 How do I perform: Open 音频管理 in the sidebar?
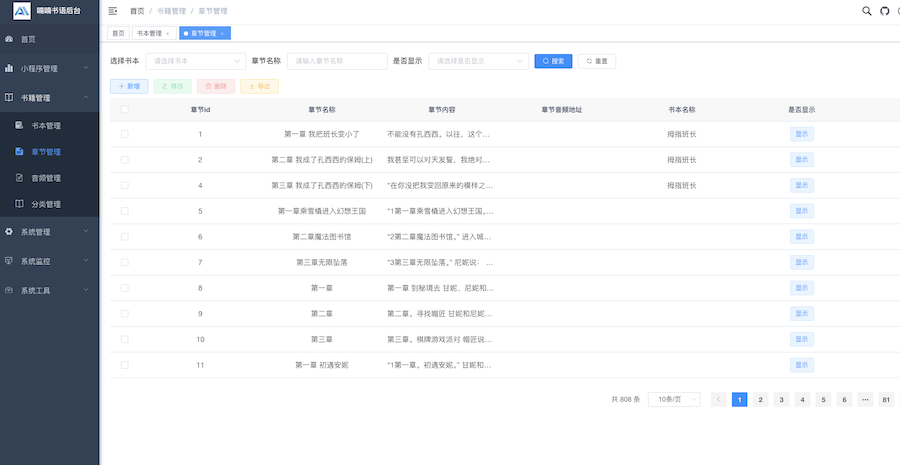click(x=46, y=178)
